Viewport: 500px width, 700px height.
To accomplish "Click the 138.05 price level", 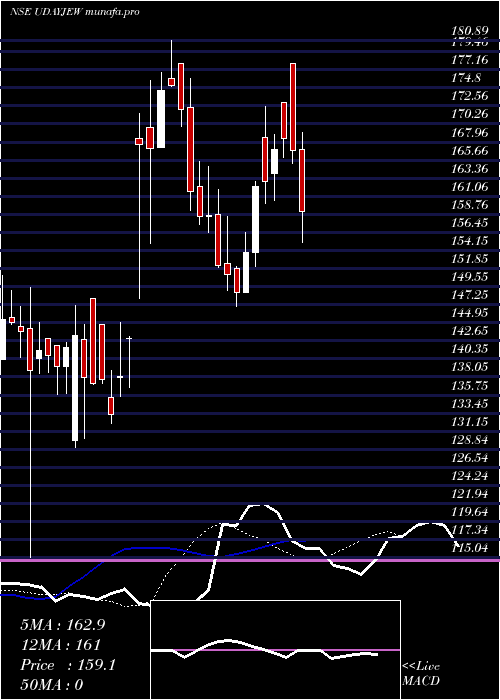I will coord(470,368).
